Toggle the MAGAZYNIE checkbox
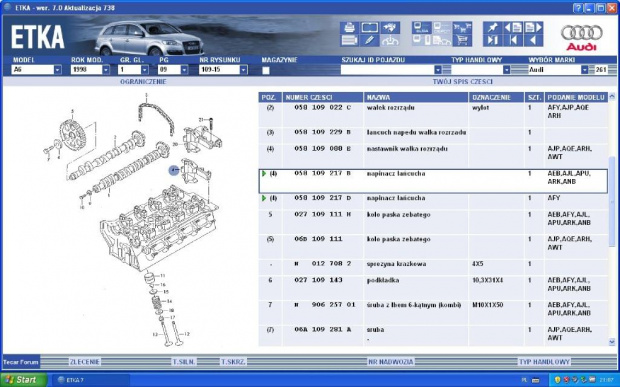The width and height of the screenshot is (620, 387). [x=266, y=70]
